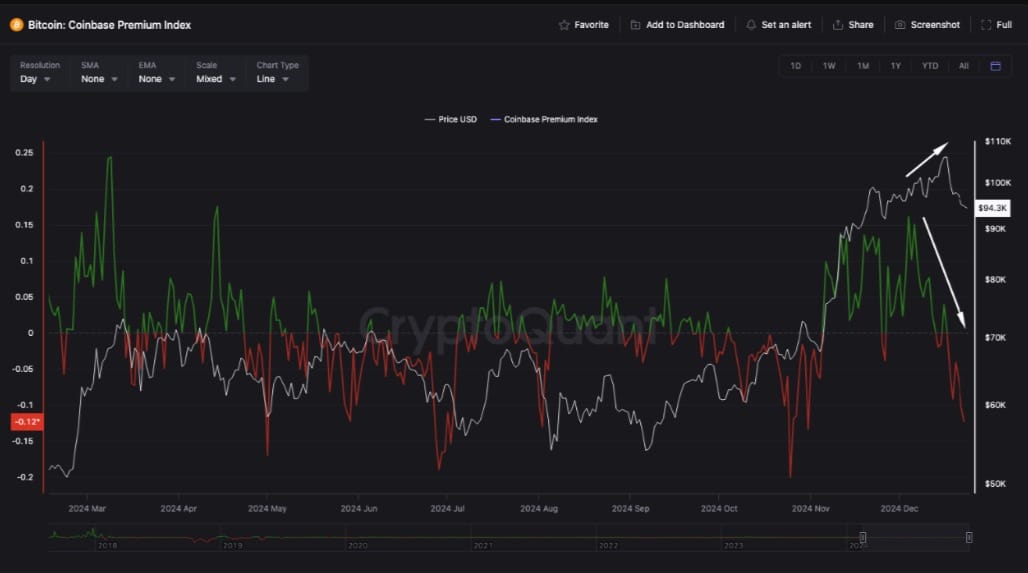The width and height of the screenshot is (1028, 573).
Task: Click the Add to Dashboard icon
Action: click(x=635, y=25)
